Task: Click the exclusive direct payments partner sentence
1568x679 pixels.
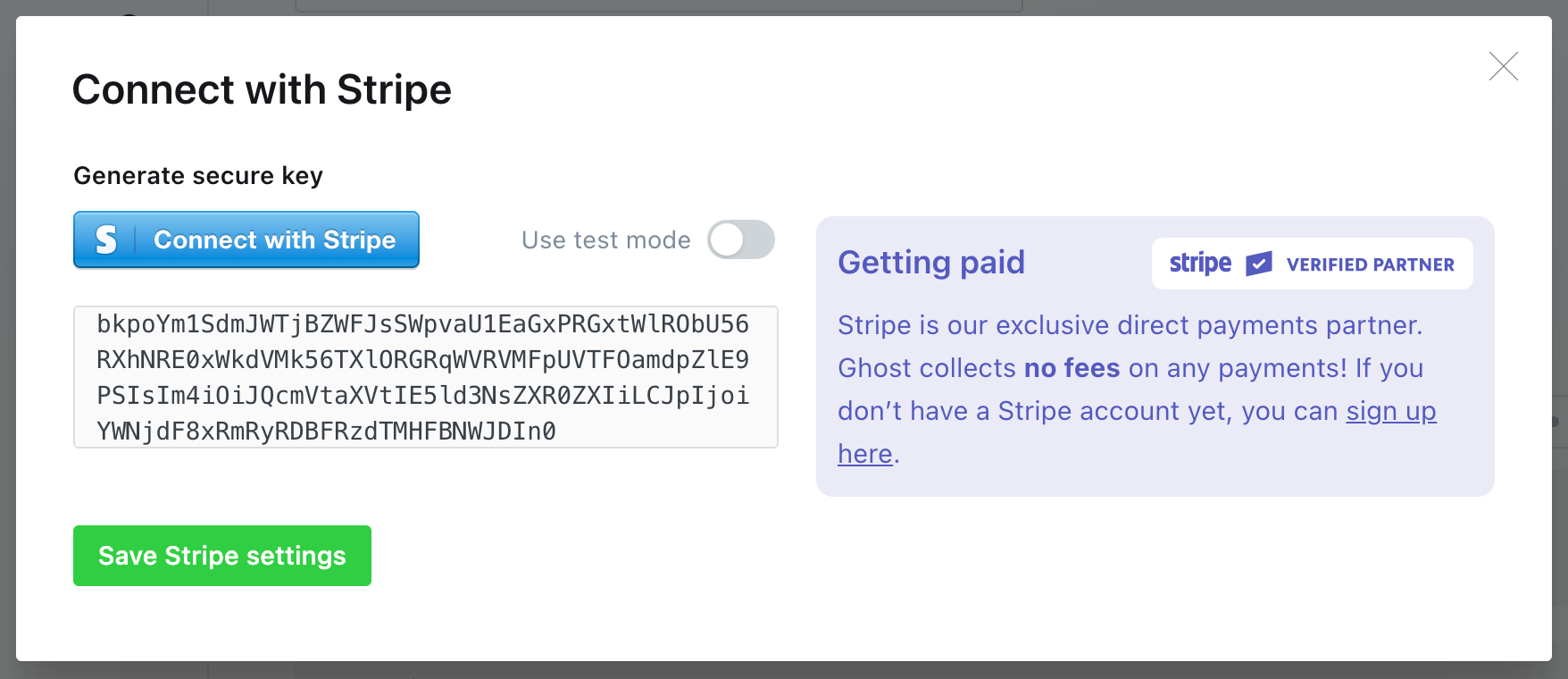Action: [x=1130, y=325]
